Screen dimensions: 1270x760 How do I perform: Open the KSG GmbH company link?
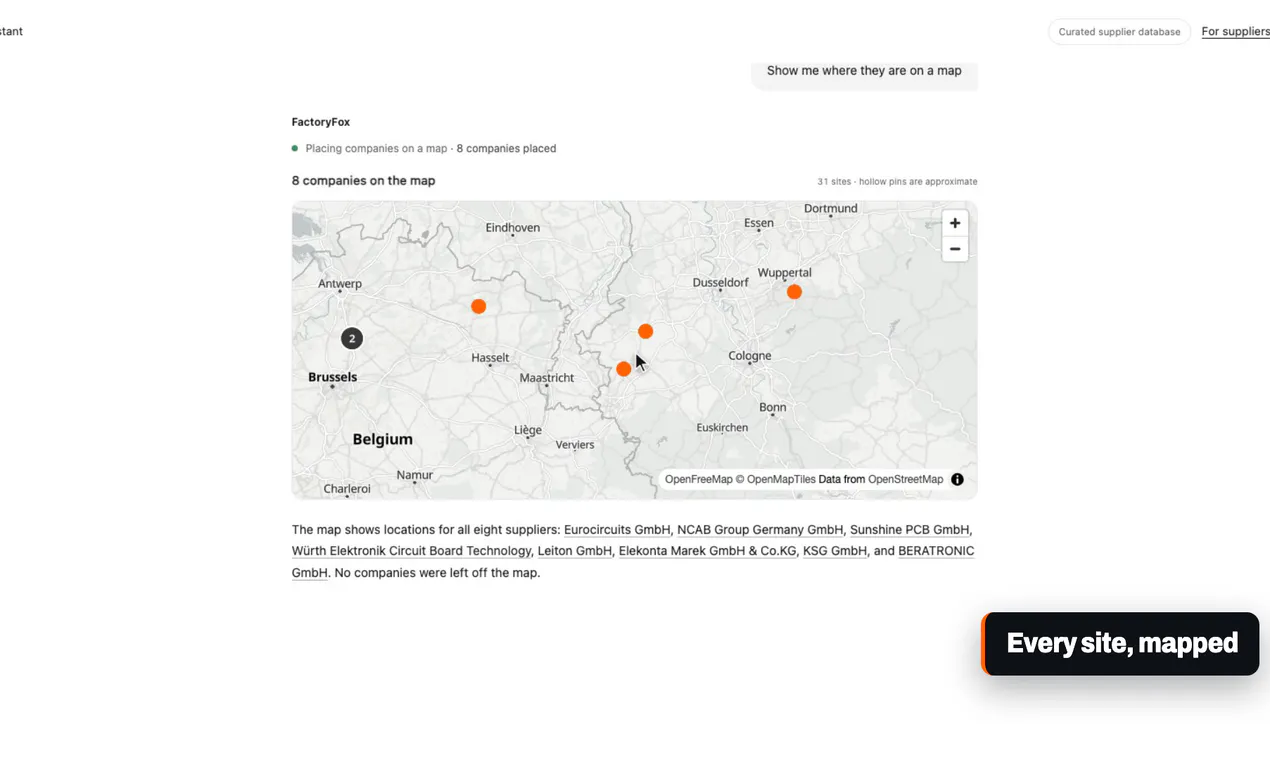coord(835,551)
